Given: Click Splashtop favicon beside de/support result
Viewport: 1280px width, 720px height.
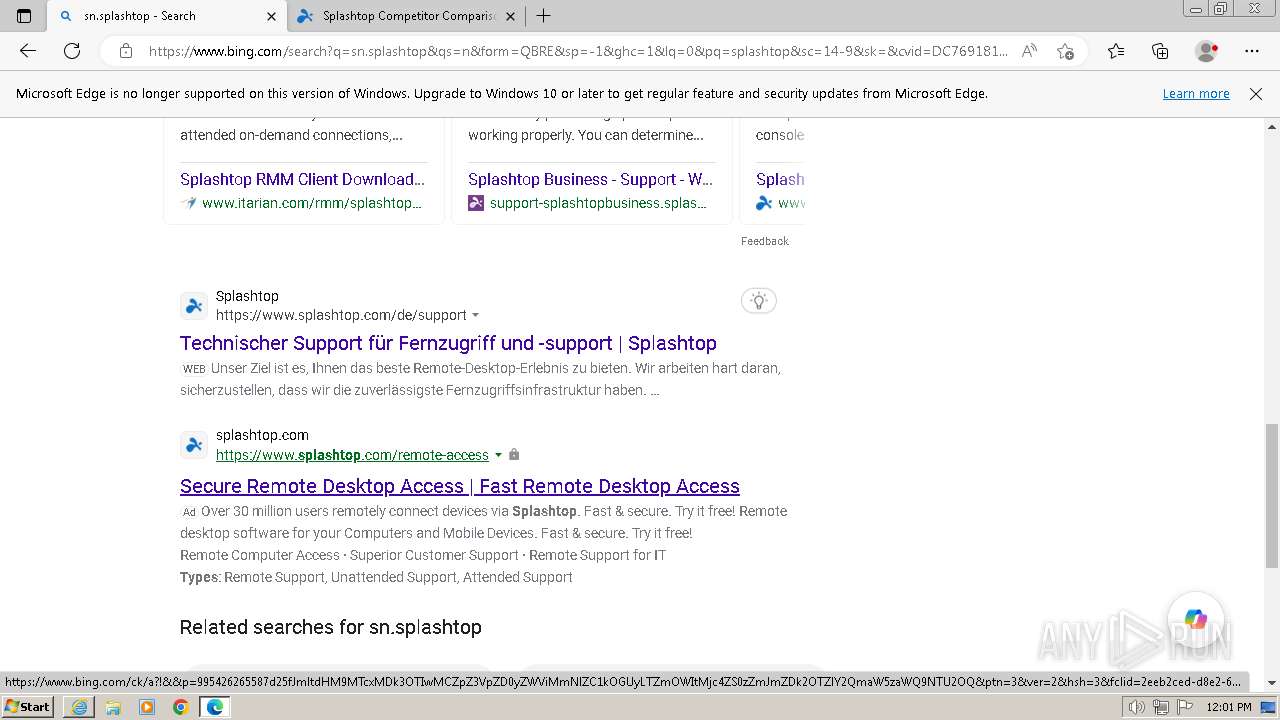Looking at the screenshot, I should pyautogui.click(x=194, y=306).
